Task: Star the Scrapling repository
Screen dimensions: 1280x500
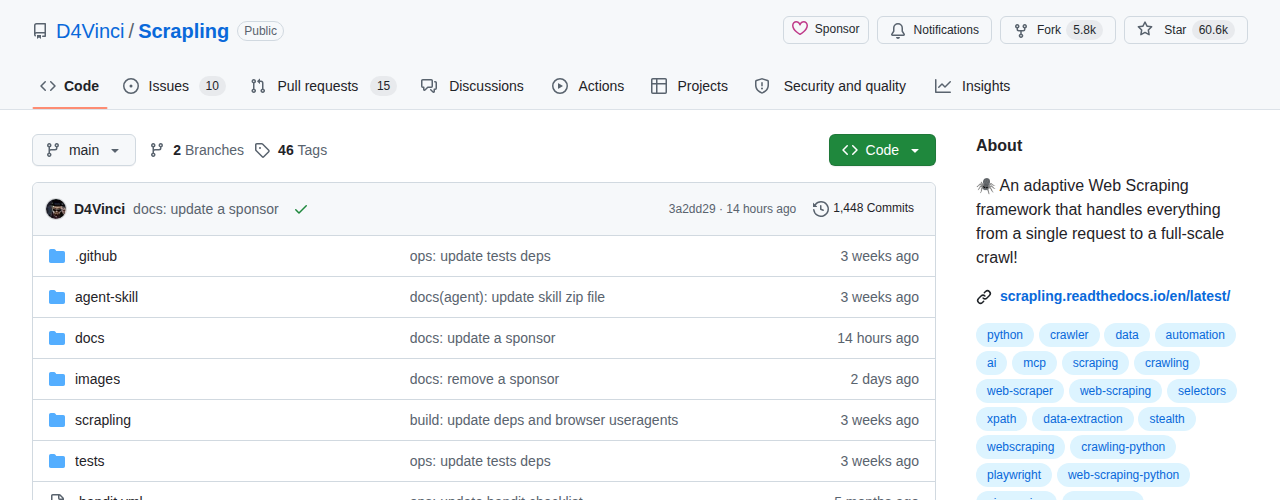Action: pos(1186,30)
